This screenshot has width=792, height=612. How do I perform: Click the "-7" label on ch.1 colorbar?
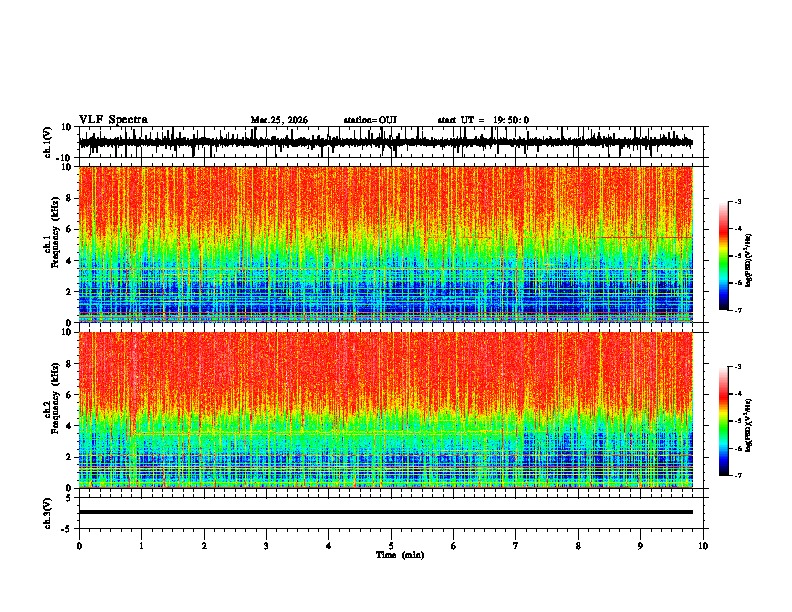[737, 310]
